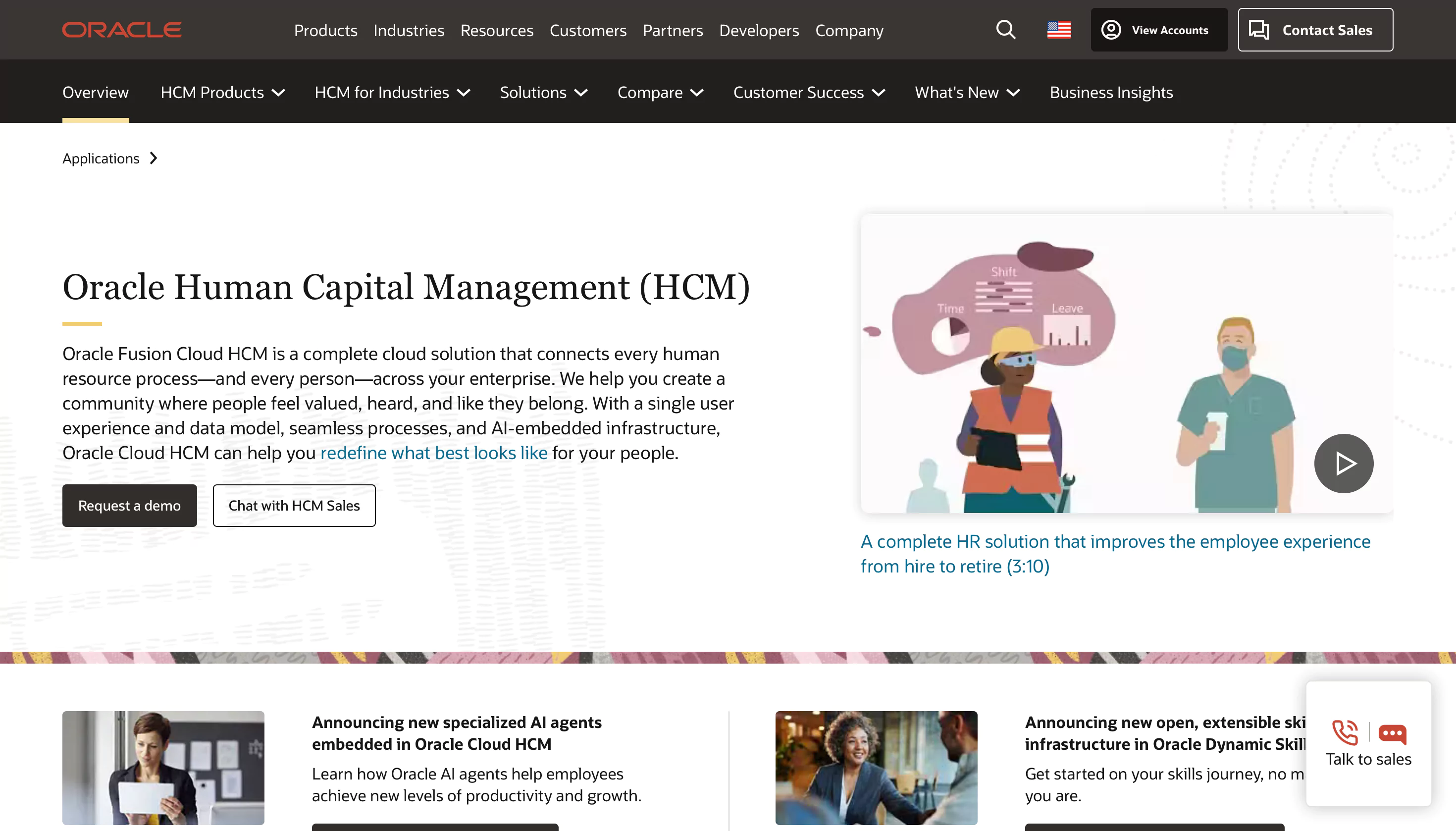
Task: Open the search magnifier icon
Action: pos(1006,30)
